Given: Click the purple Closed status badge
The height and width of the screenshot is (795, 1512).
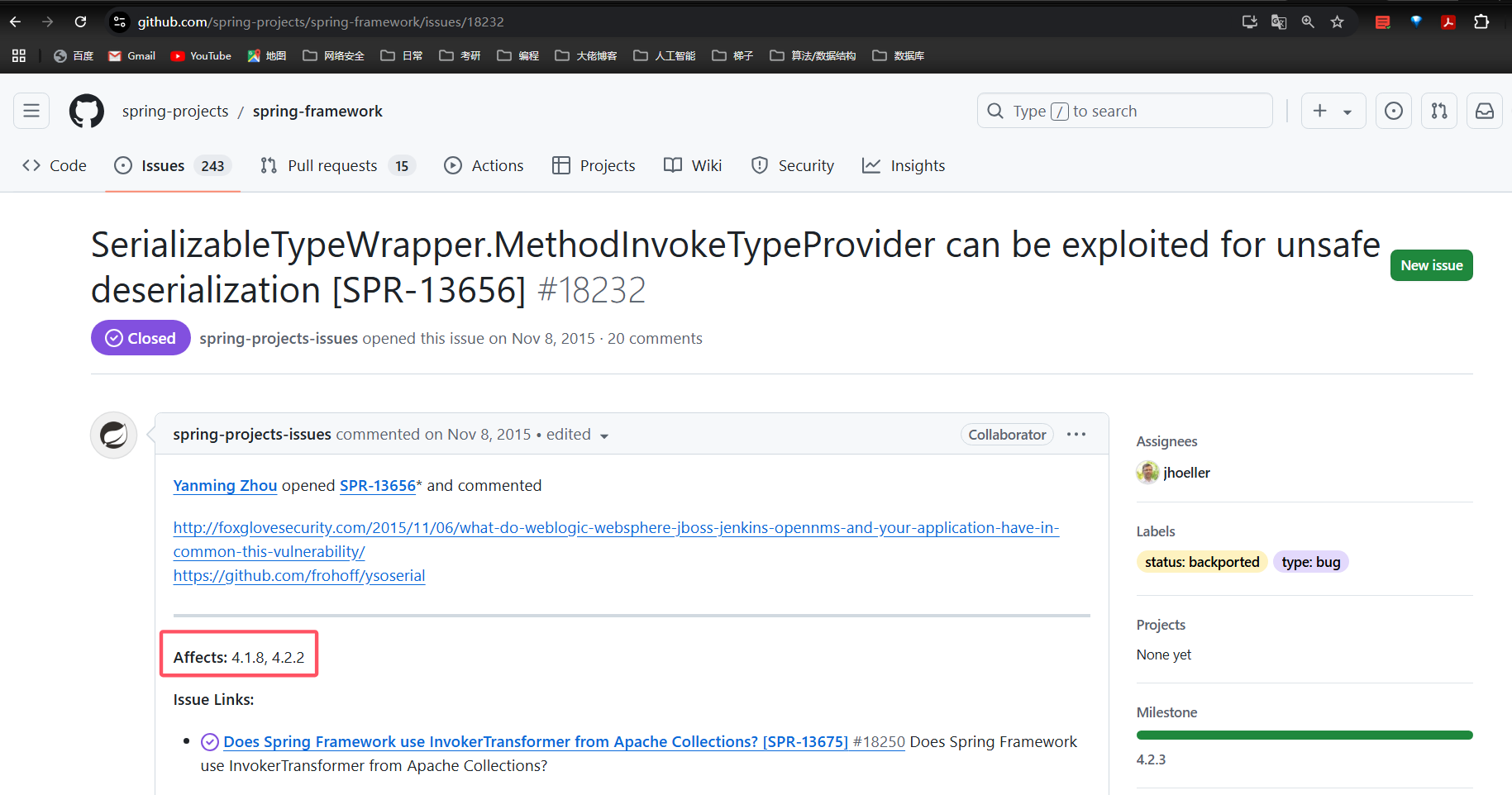Looking at the screenshot, I should point(141,338).
